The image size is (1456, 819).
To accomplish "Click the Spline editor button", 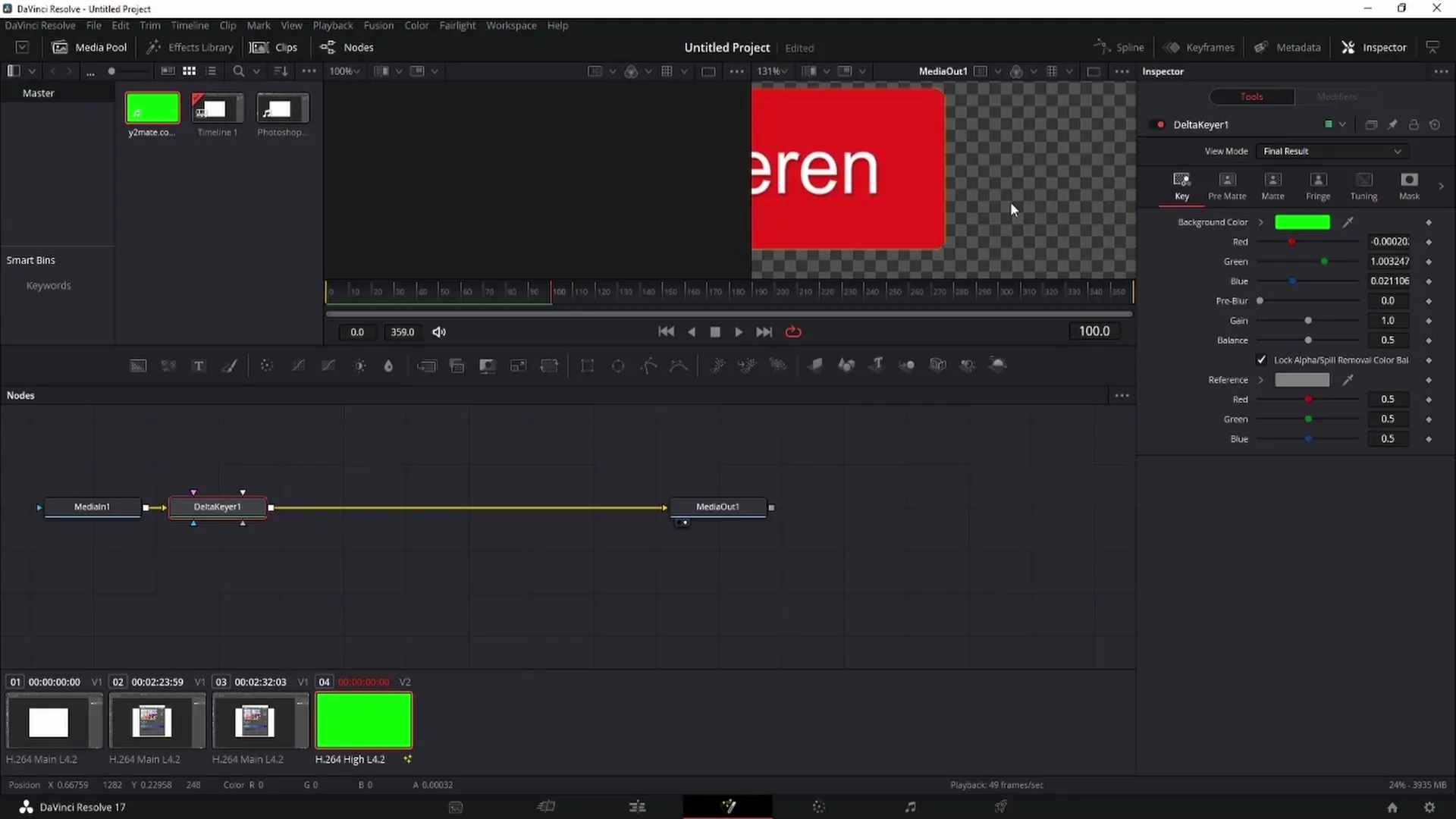I will [1121, 47].
